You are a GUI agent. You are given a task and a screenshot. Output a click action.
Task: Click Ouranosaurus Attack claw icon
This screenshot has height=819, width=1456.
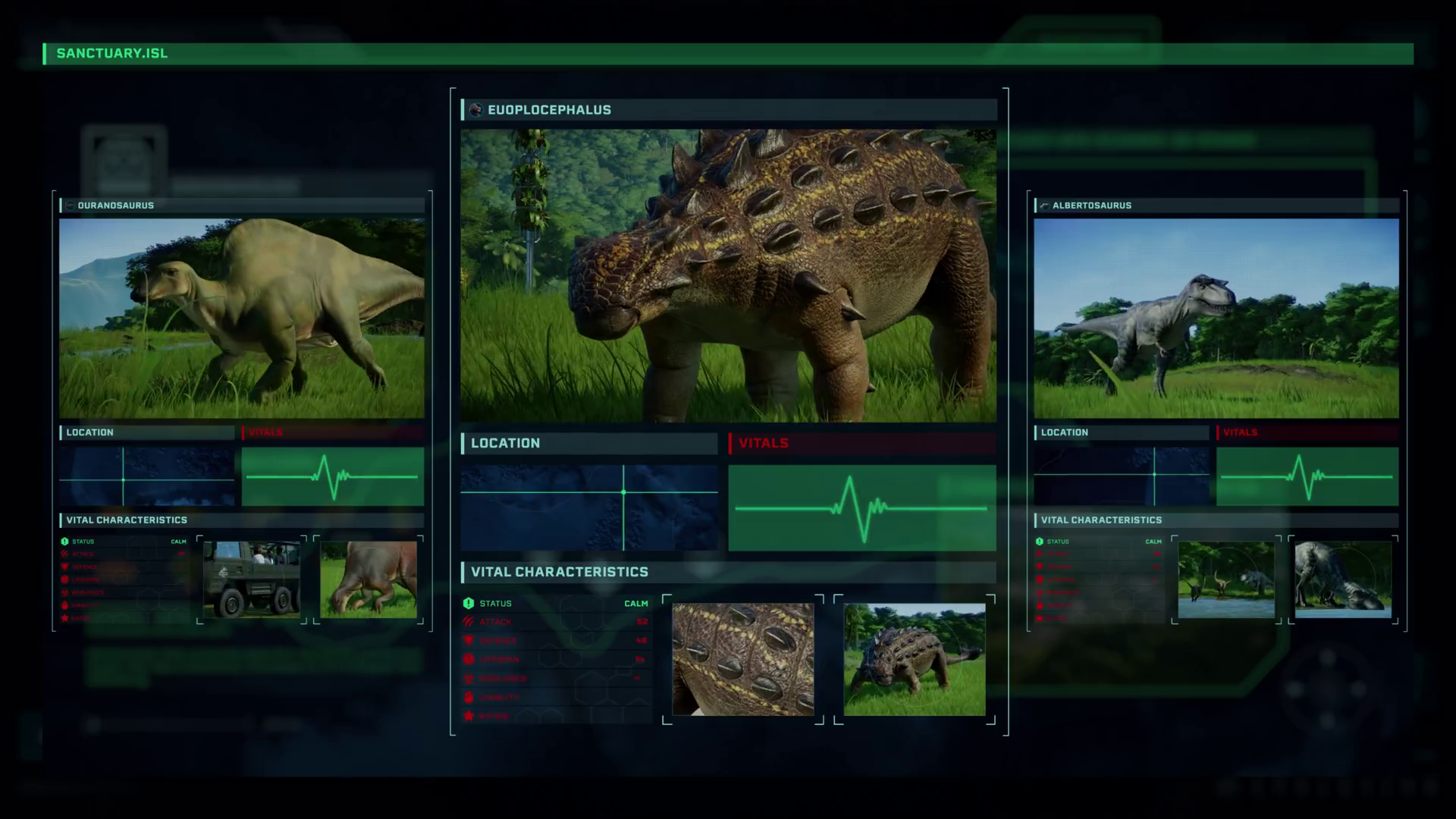[64, 554]
